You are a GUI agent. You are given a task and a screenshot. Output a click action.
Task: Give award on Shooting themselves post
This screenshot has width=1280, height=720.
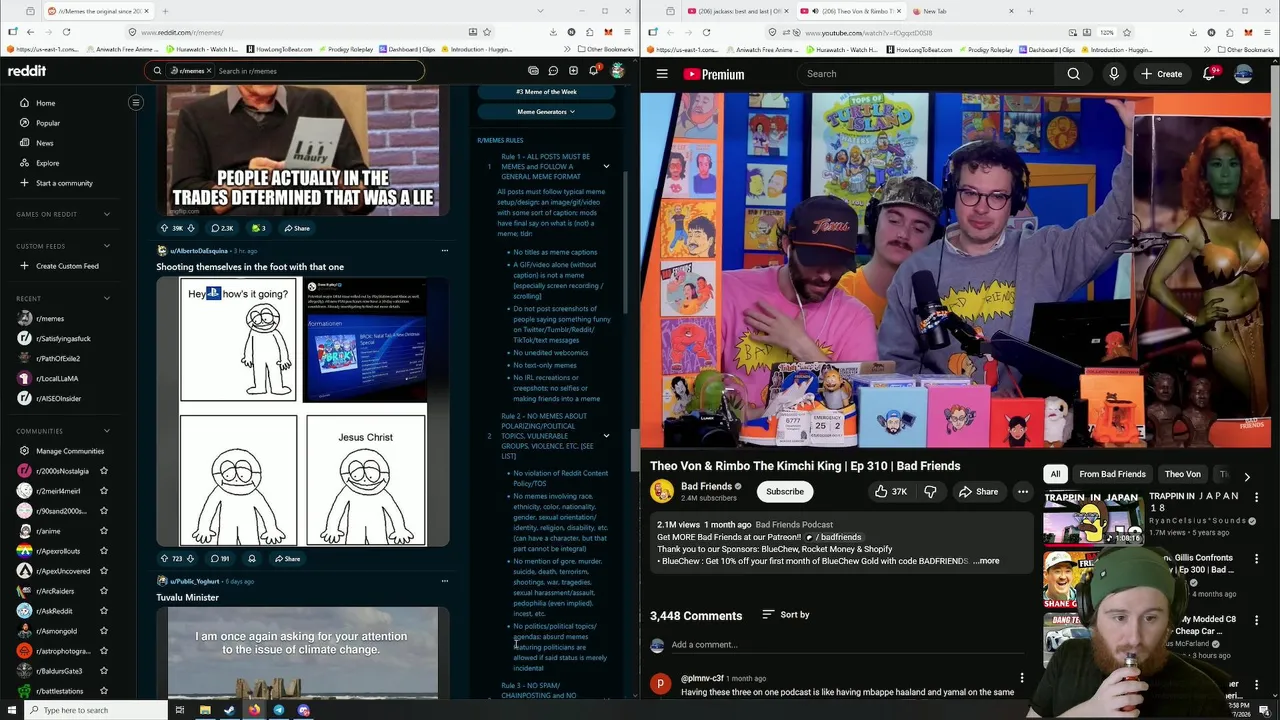pyautogui.click(x=252, y=559)
